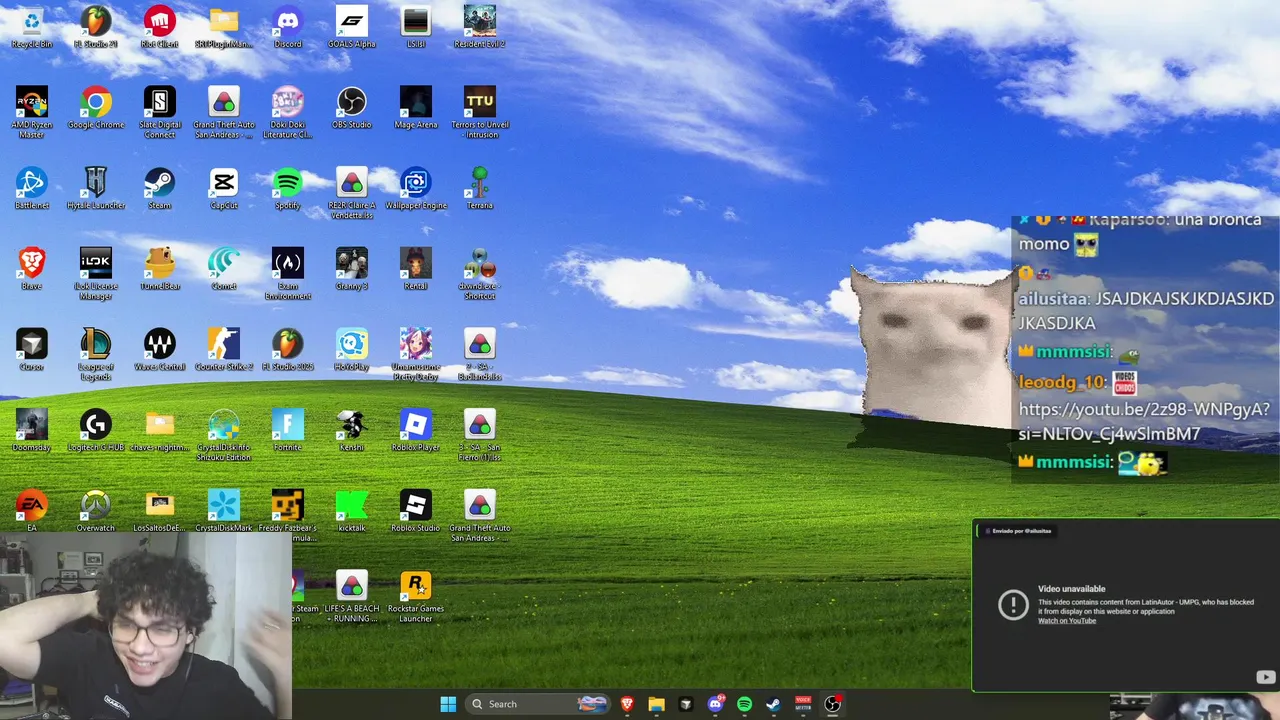Open the Rental game icon
Screen dimensions: 1280x720
coord(416,268)
